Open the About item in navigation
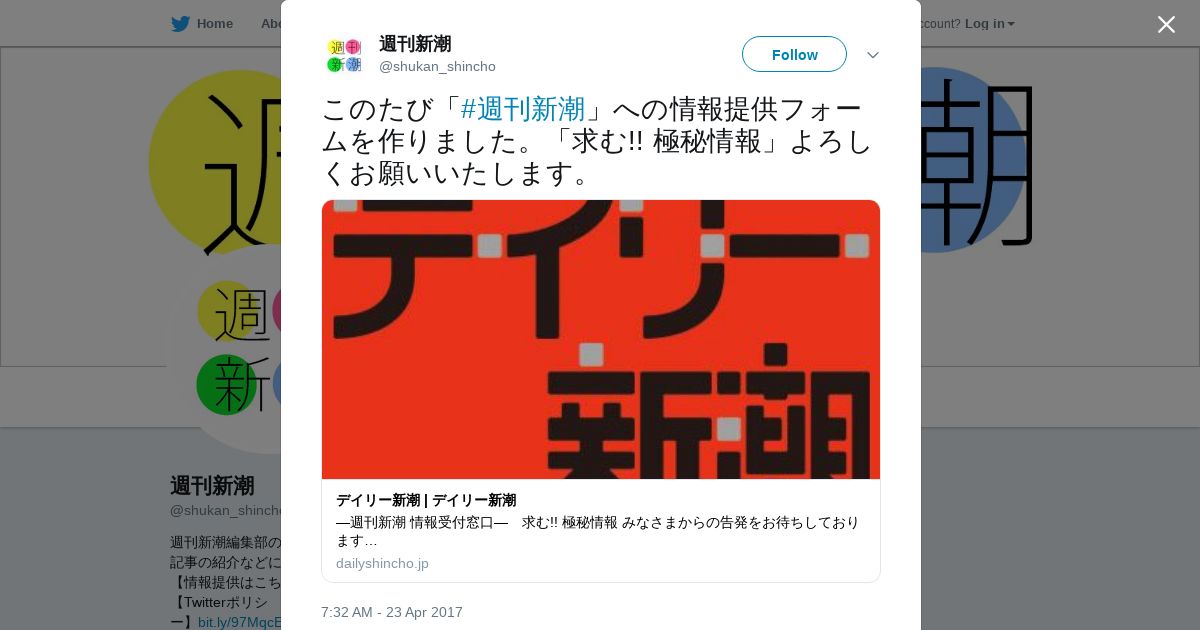Screen dimensions: 1200x630 point(271,24)
